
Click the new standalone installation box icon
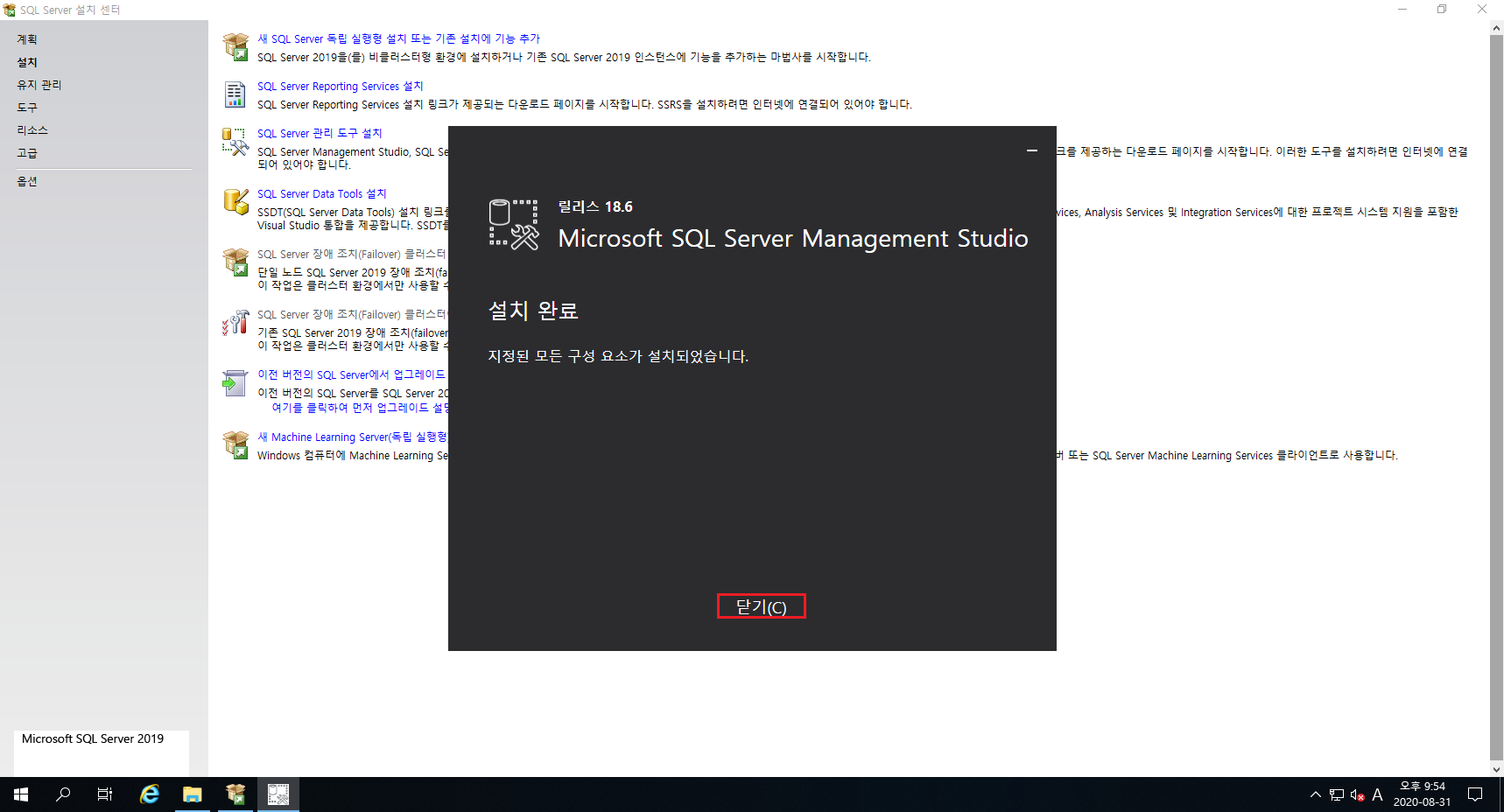tap(235, 47)
